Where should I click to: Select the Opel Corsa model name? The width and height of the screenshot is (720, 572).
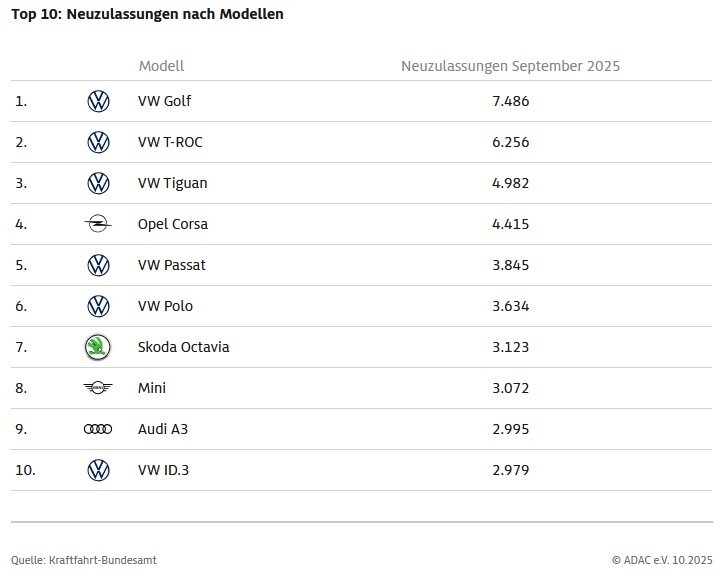tap(173, 224)
